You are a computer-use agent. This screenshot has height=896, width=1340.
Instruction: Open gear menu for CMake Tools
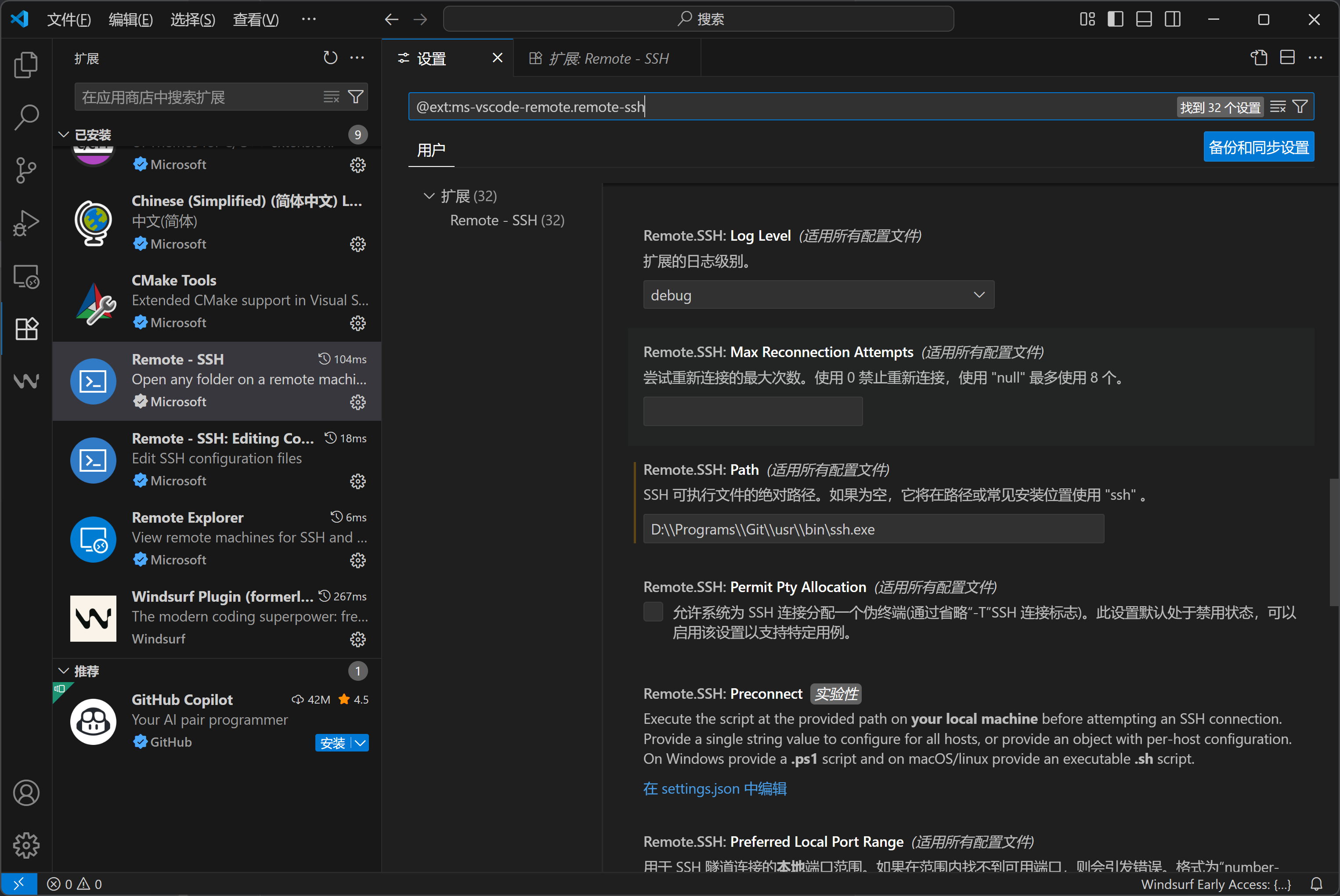(358, 323)
